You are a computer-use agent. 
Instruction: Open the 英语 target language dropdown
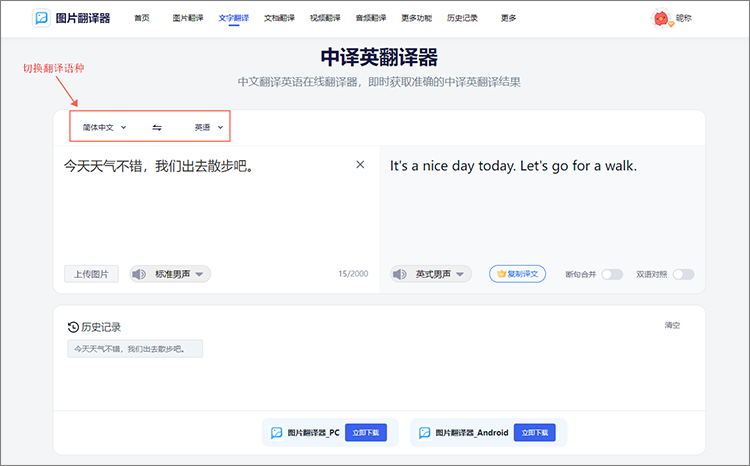(209, 127)
